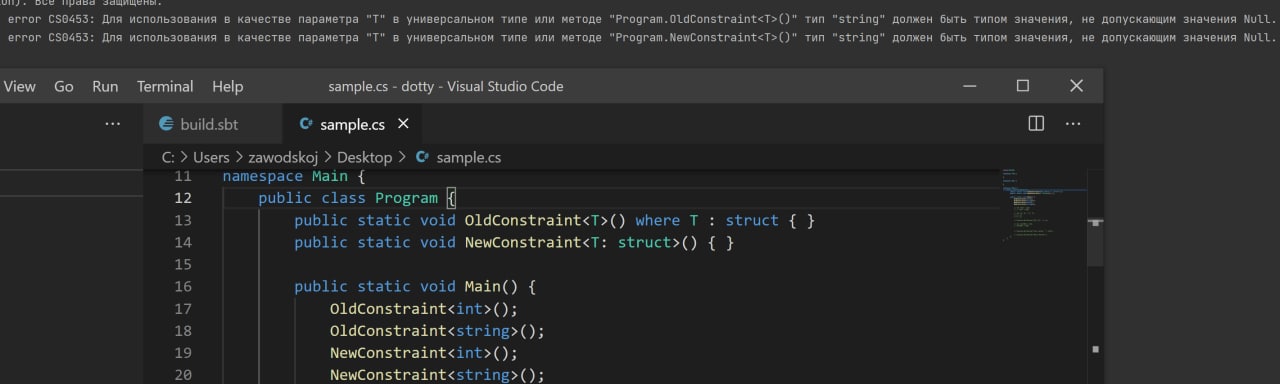Viewport: 1280px width, 384px height.
Task: Split the editor to the right
Action: pos(1036,123)
